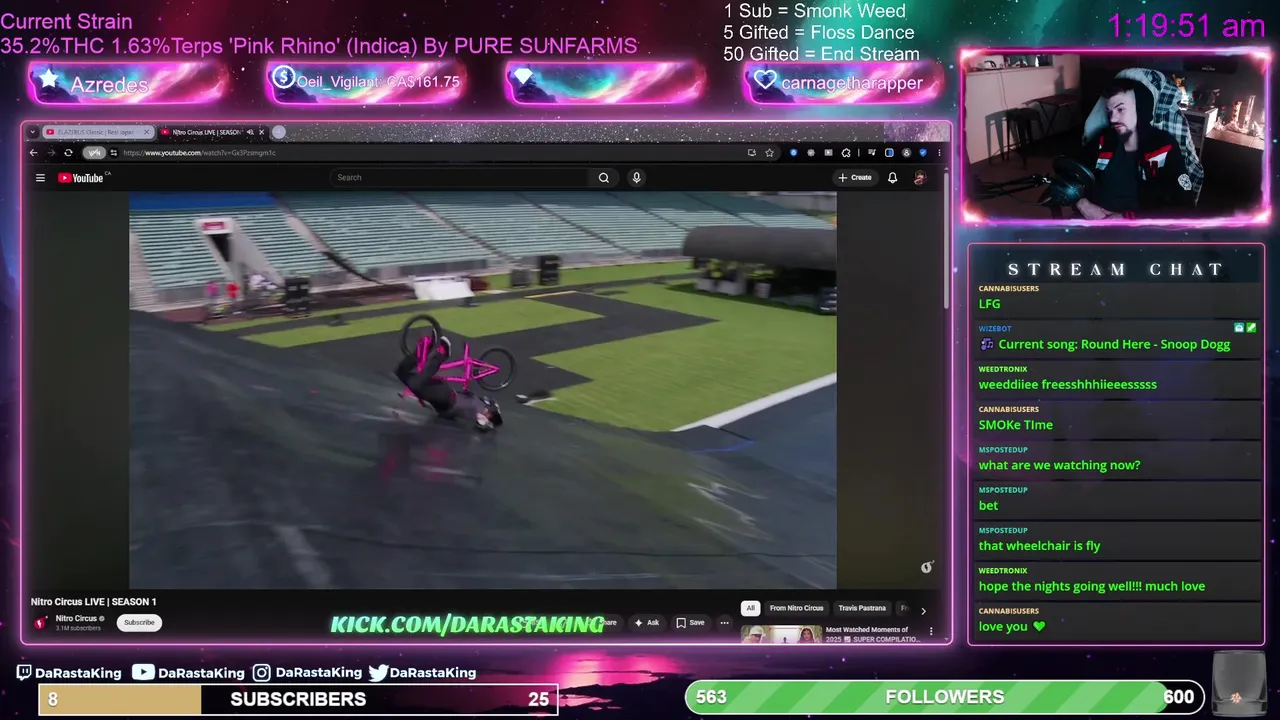Go to the YouTube home logo
The width and height of the screenshot is (1280, 720).
pos(81,178)
